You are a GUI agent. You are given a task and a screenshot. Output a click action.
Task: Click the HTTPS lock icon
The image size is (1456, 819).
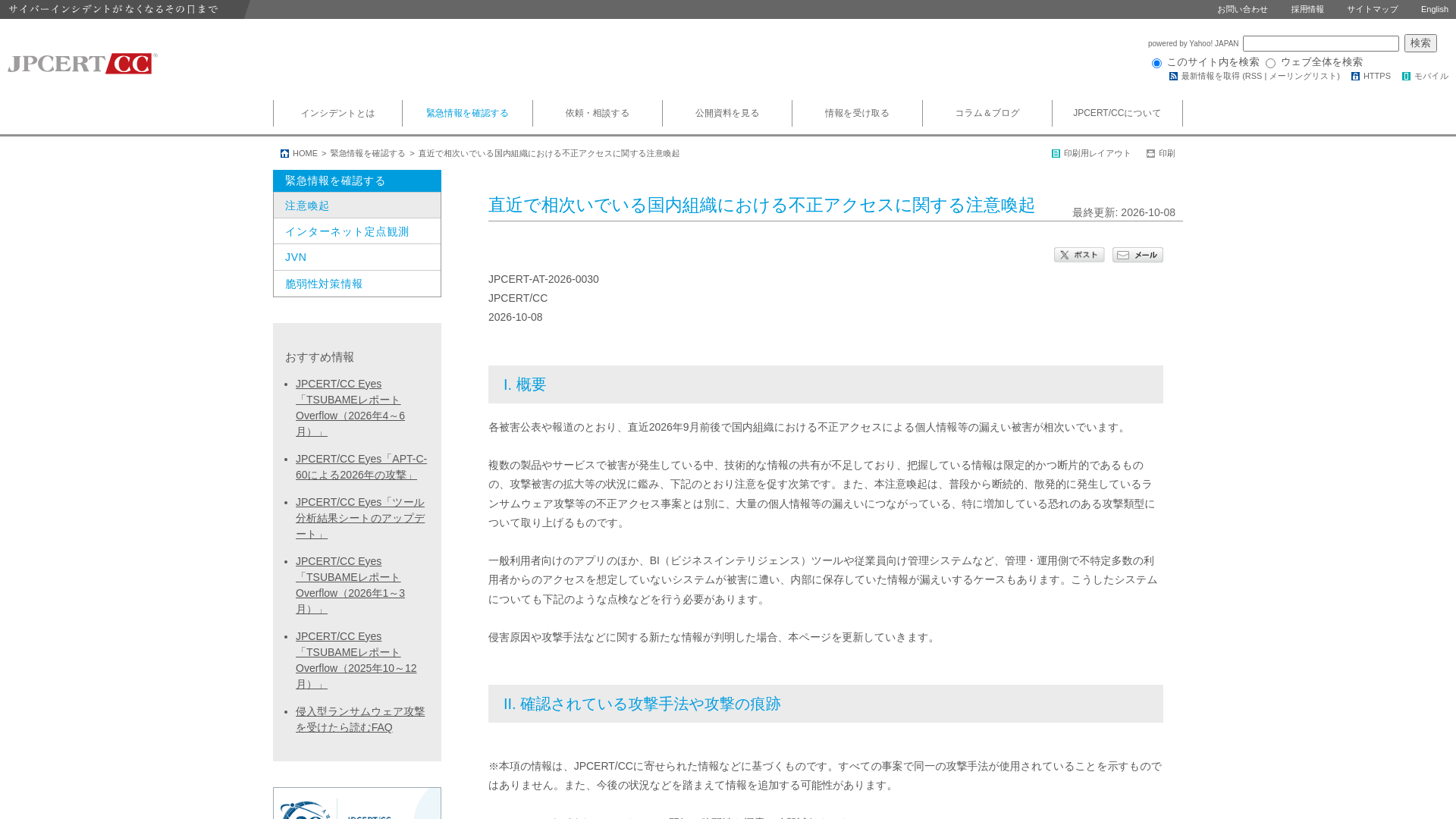tap(1355, 77)
